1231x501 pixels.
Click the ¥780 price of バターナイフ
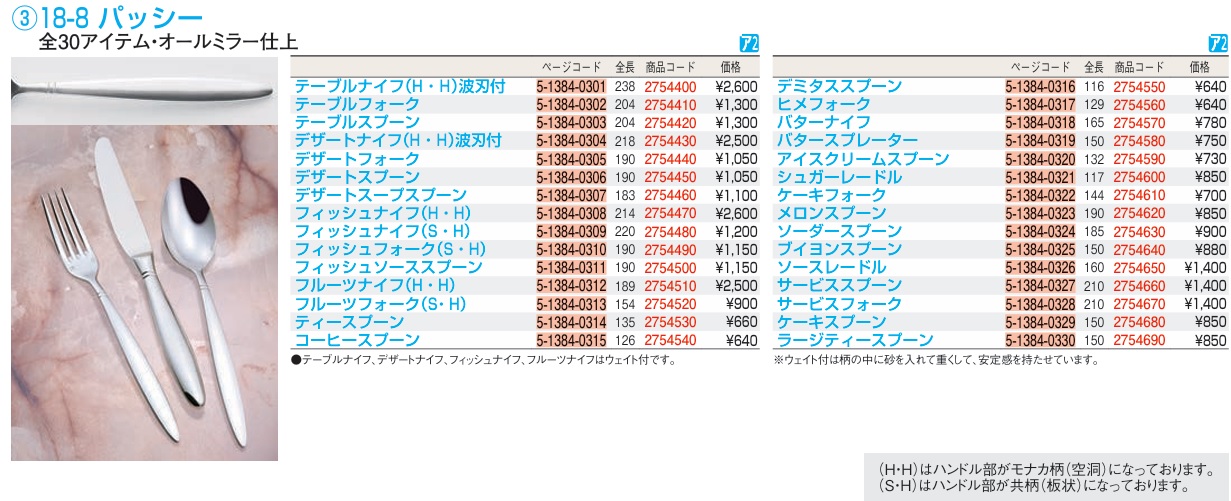(x=1210, y=123)
